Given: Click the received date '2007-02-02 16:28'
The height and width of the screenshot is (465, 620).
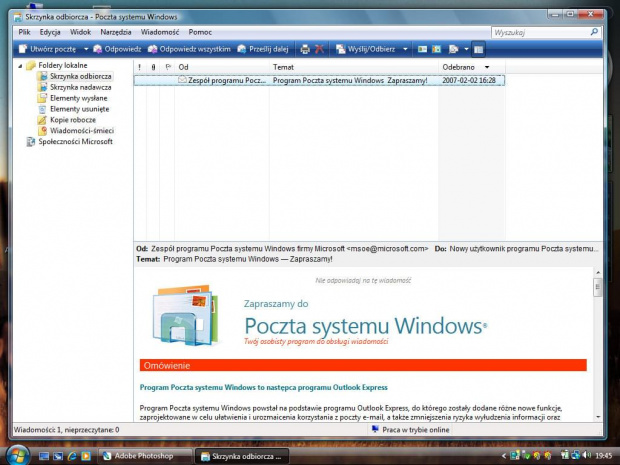Looking at the screenshot, I should click(x=469, y=80).
